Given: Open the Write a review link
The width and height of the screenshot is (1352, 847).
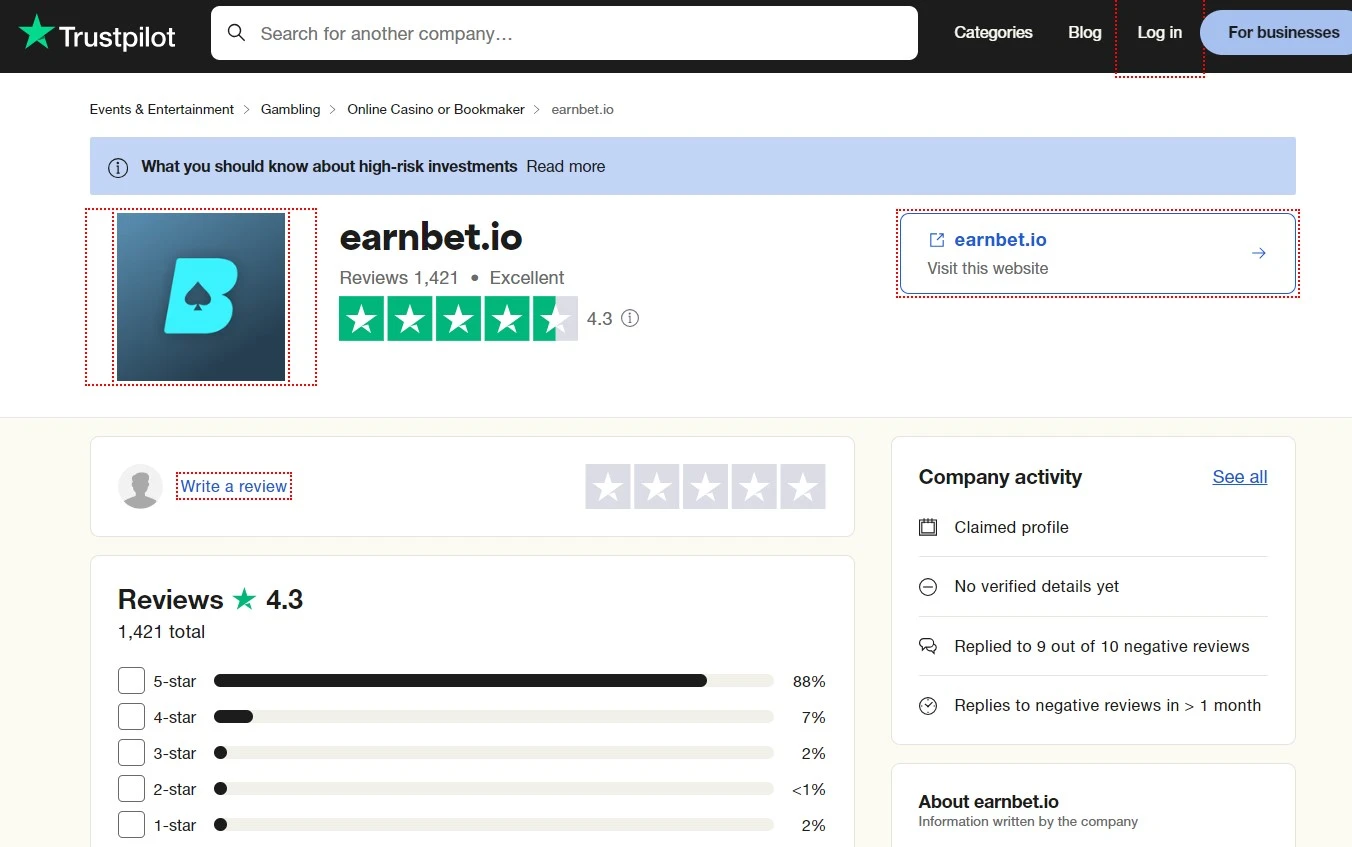Looking at the screenshot, I should [x=233, y=486].
